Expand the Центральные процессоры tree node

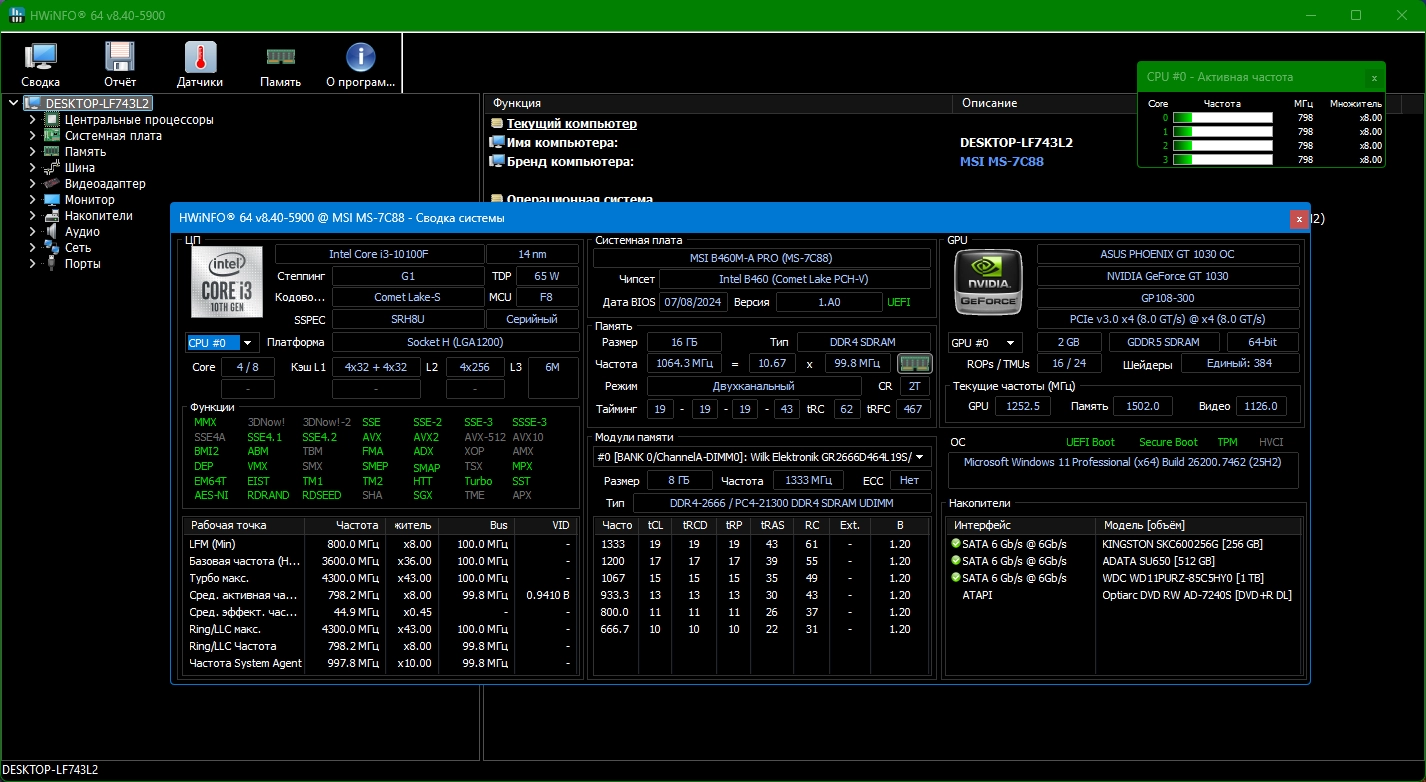point(32,120)
